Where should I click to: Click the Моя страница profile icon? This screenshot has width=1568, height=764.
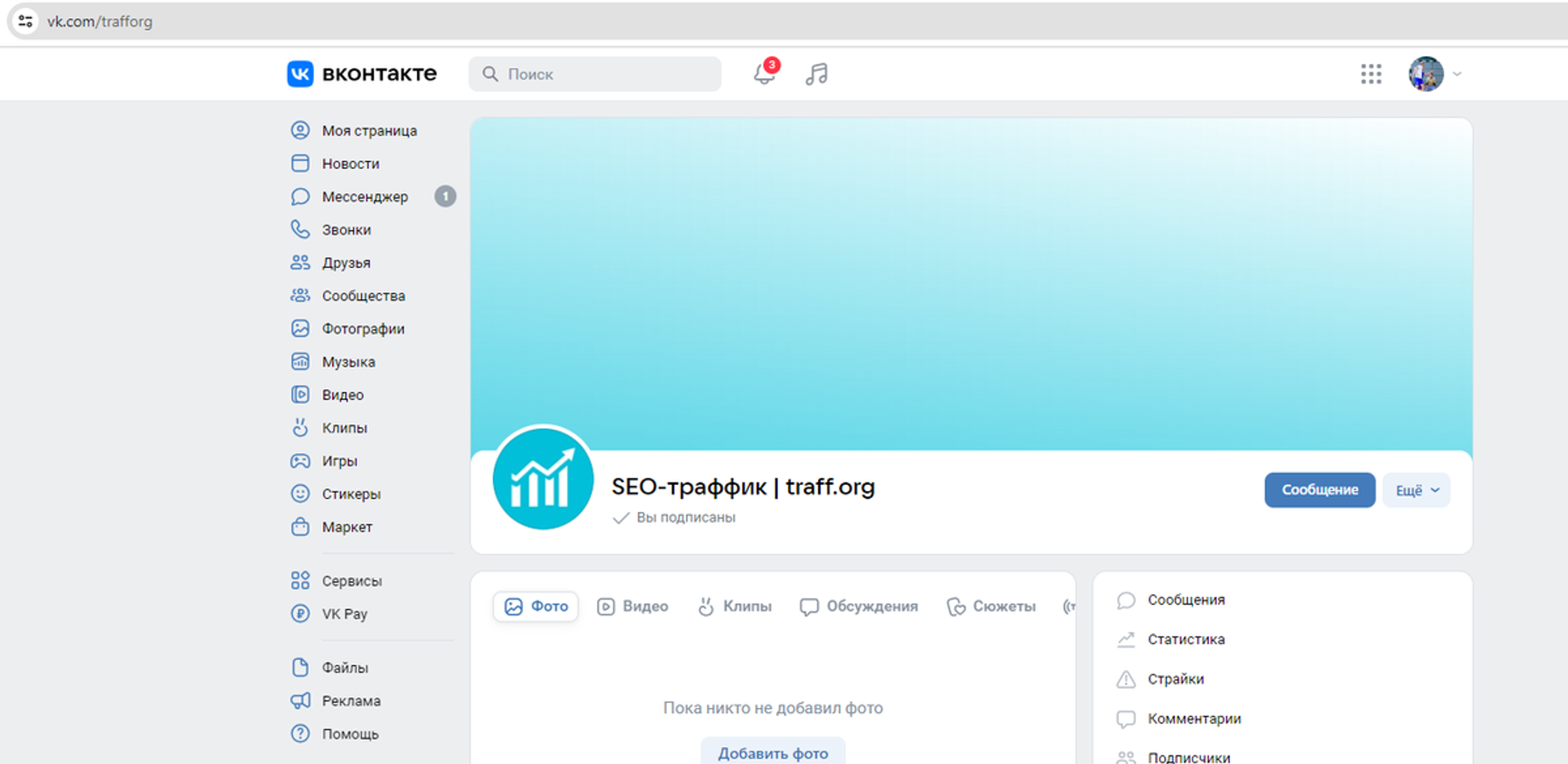coord(300,130)
